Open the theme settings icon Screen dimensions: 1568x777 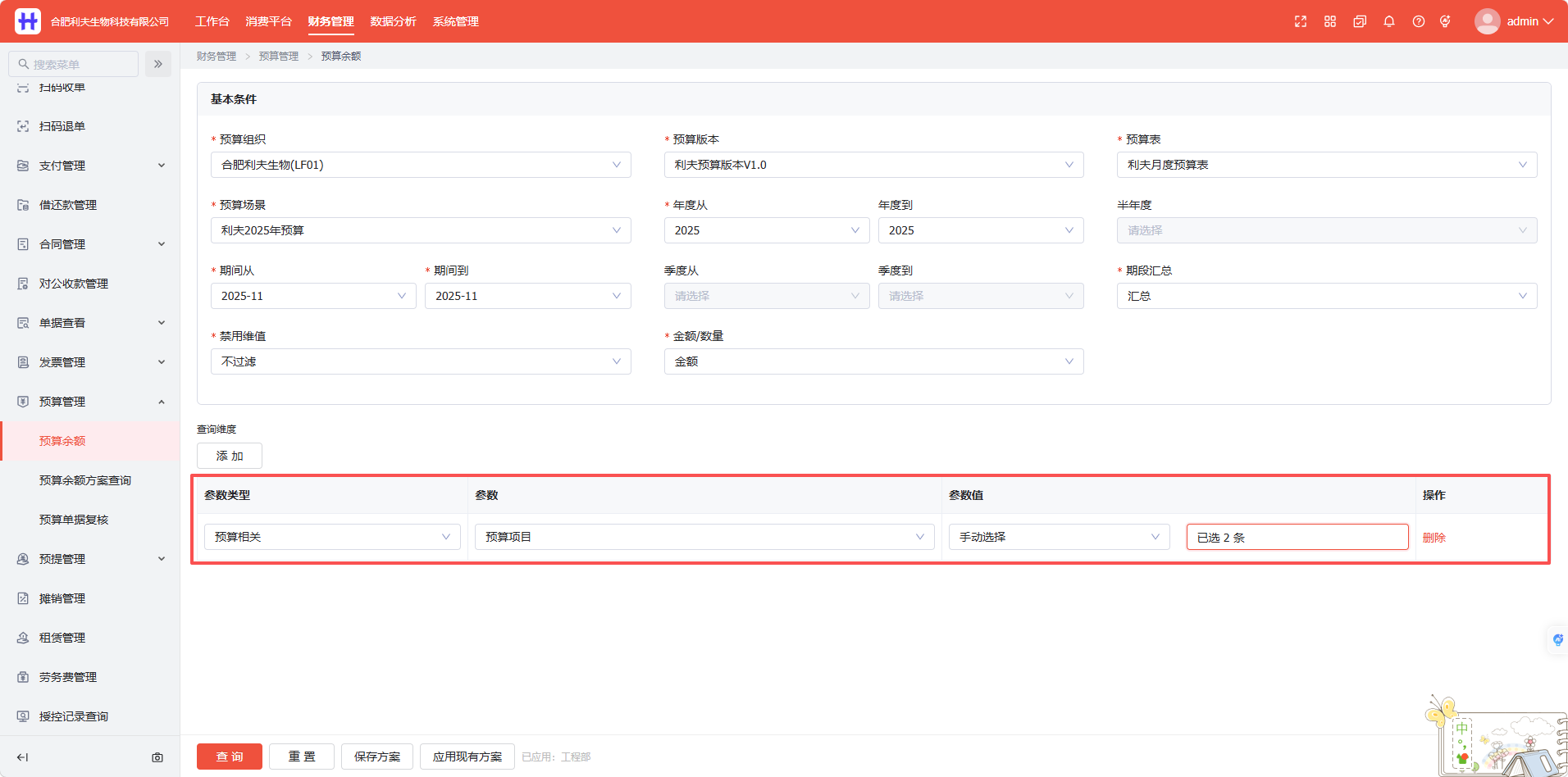[1445, 21]
